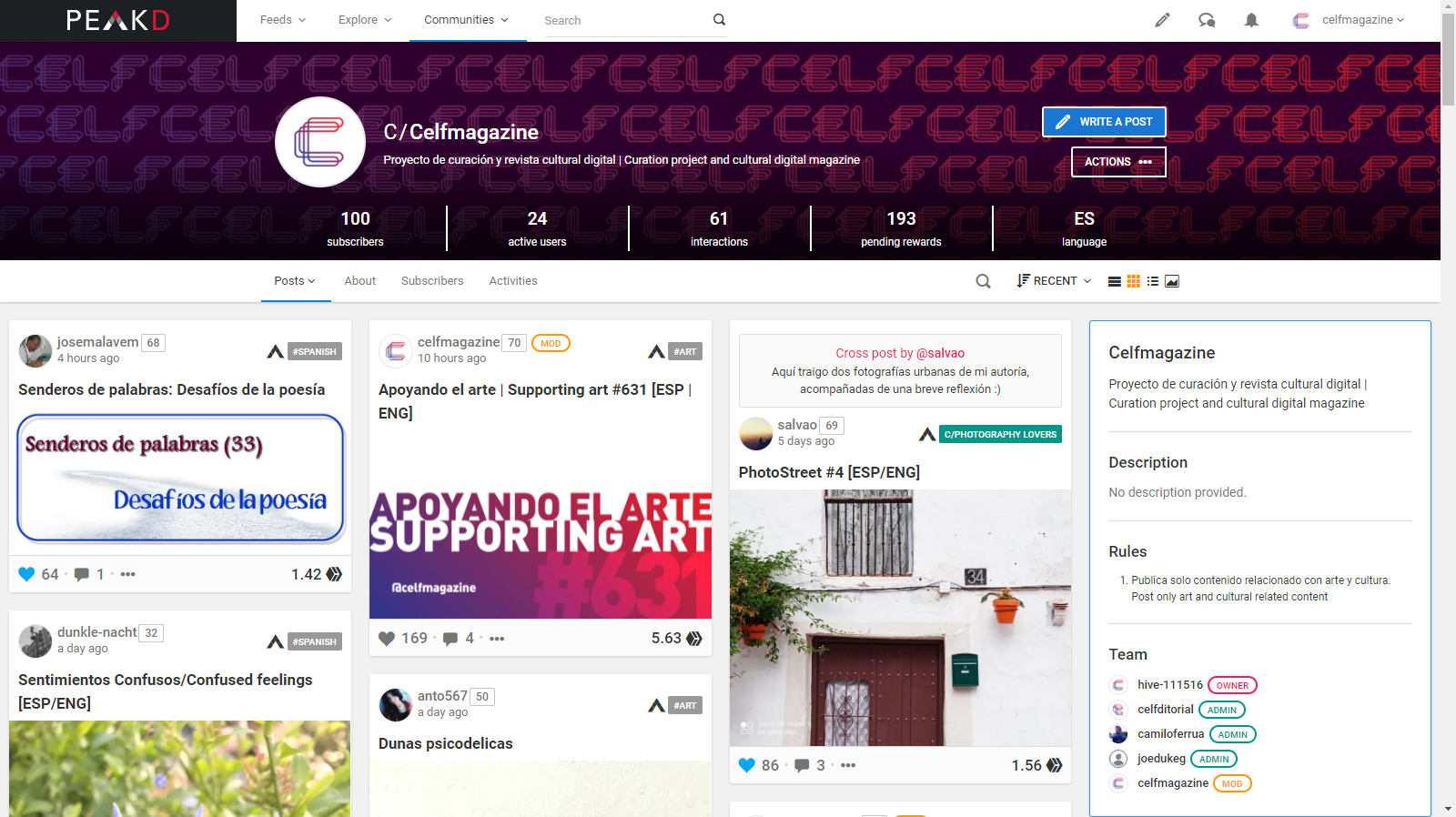The width and height of the screenshot is (1456, 817).
Task: Open celfditorial team member profile
Action: tap(1165, 710)
